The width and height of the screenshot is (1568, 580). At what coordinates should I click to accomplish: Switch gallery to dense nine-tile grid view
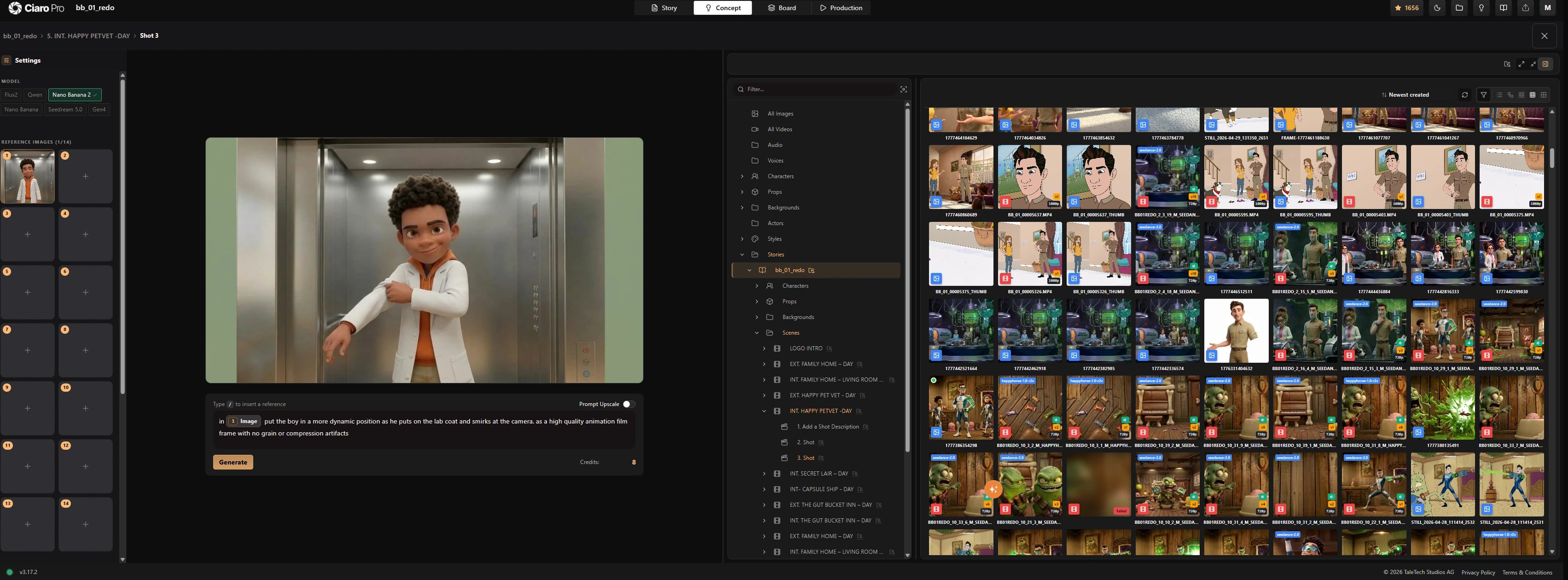1532,95
